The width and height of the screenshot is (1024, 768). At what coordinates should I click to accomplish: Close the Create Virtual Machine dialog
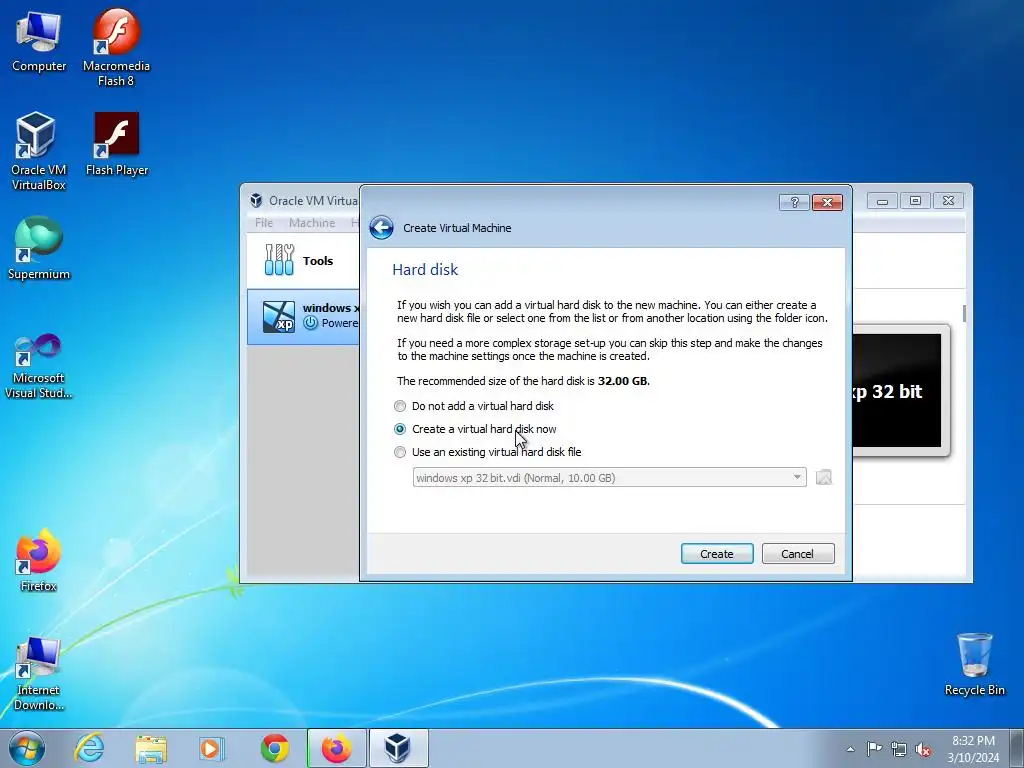(827, 202)
